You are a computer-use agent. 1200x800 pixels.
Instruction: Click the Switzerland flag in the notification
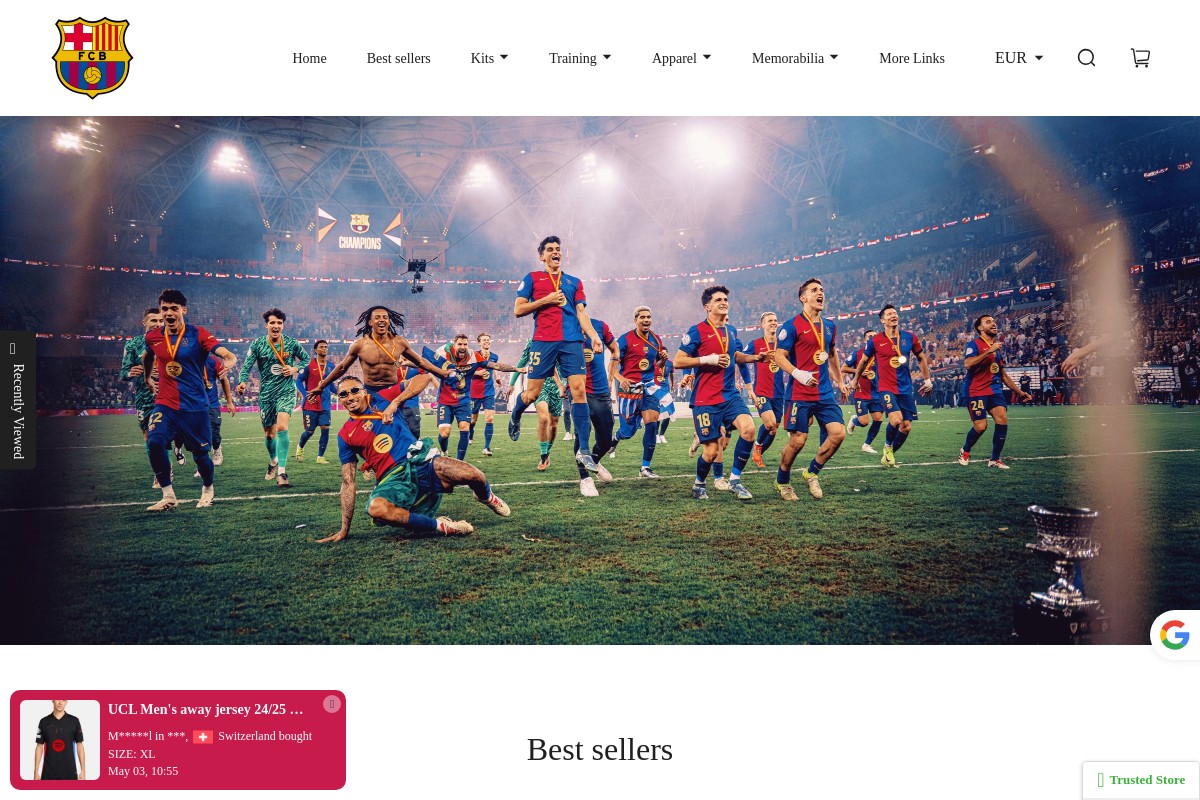tap(203, 737)
